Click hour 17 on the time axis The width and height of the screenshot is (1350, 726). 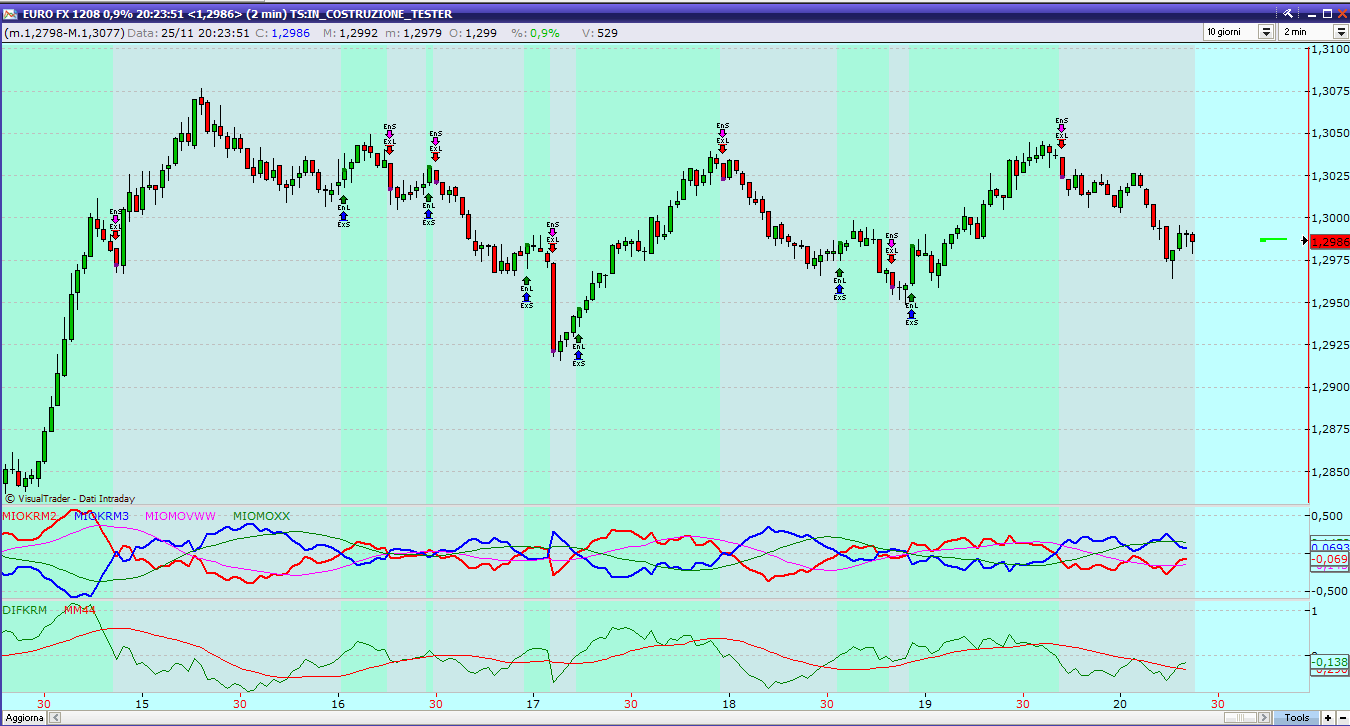pos(534,703)
